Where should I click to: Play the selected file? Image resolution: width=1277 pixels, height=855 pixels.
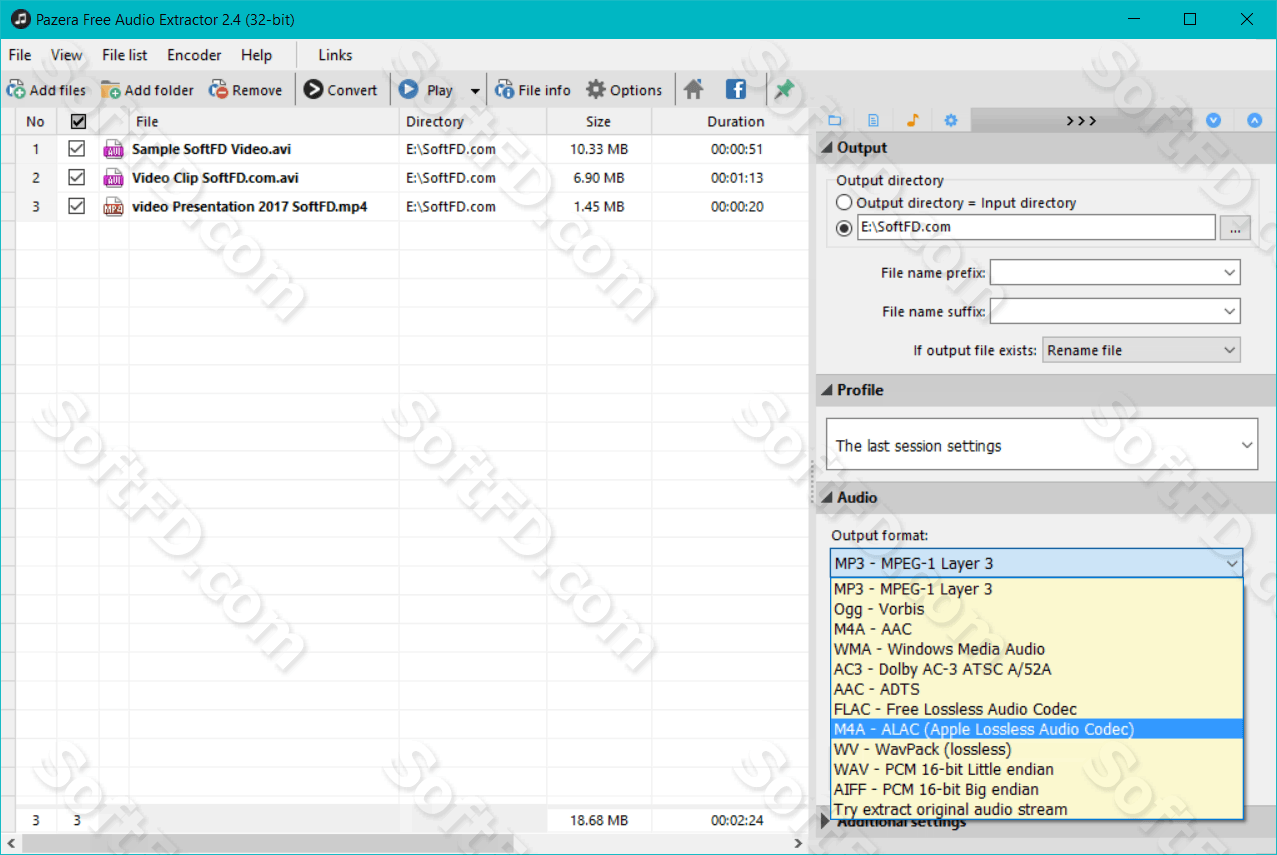[x=427, y=90]
